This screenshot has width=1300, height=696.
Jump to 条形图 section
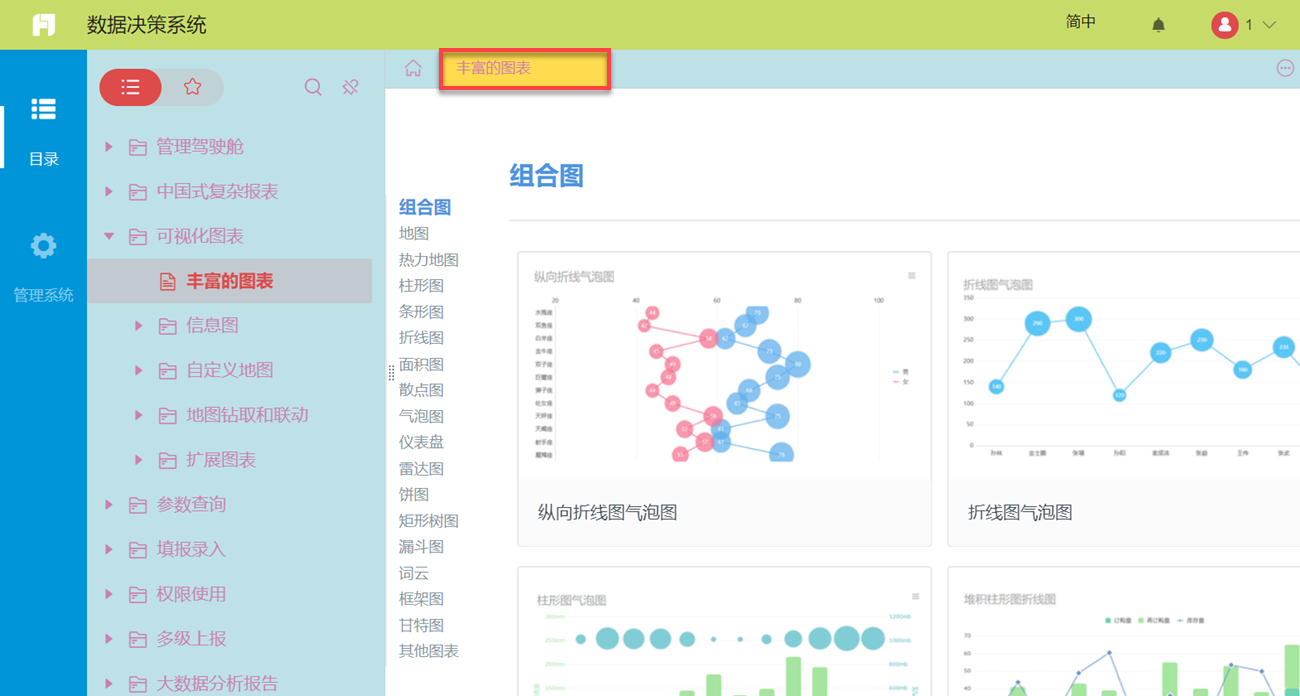coord(421,312)
